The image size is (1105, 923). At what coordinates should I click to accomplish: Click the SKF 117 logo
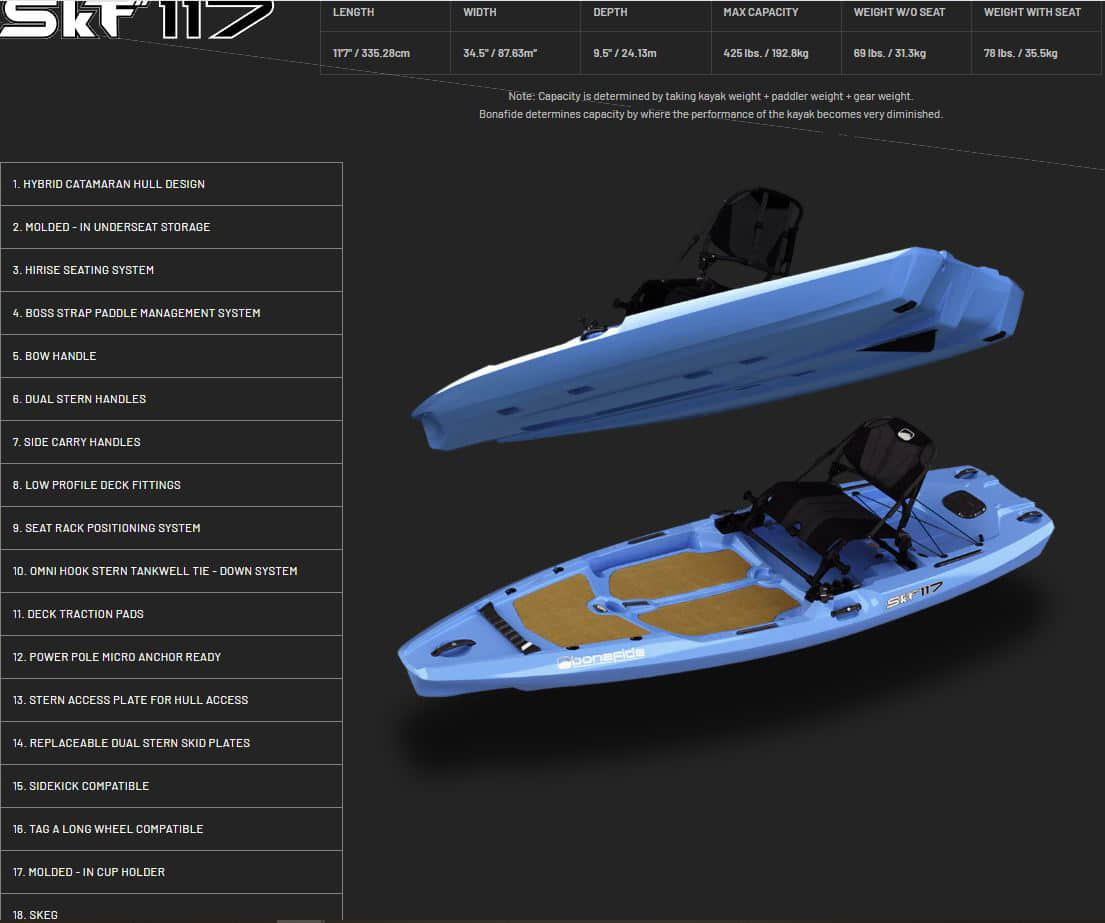(x=135, y=18)
